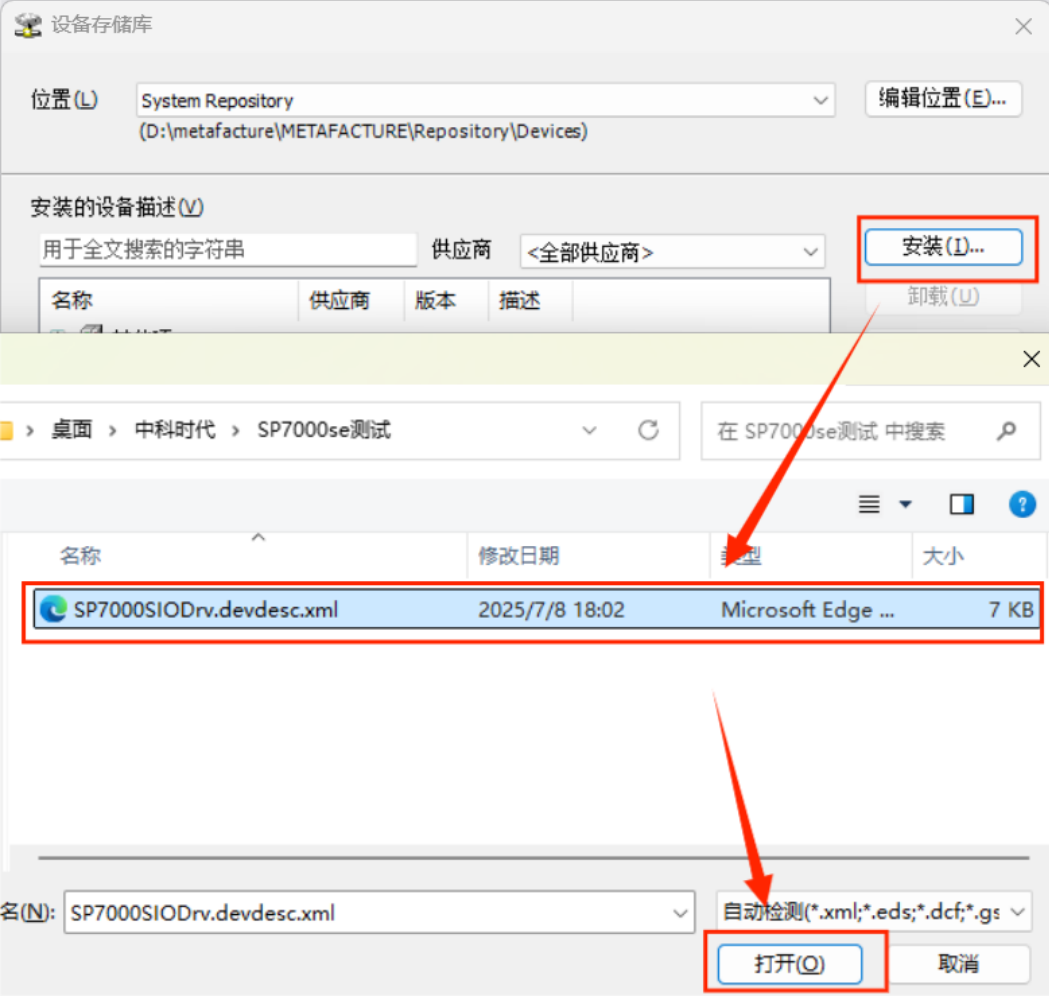The width and height of the screenshot is (1049, 1006).
Task: Go to 中科时代 folder in breadcrumb
Action: point(175,429)
